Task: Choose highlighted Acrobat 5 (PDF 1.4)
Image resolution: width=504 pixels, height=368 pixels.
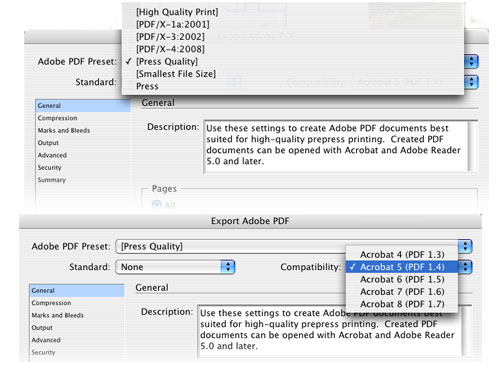Action: [x=402, y=267]
